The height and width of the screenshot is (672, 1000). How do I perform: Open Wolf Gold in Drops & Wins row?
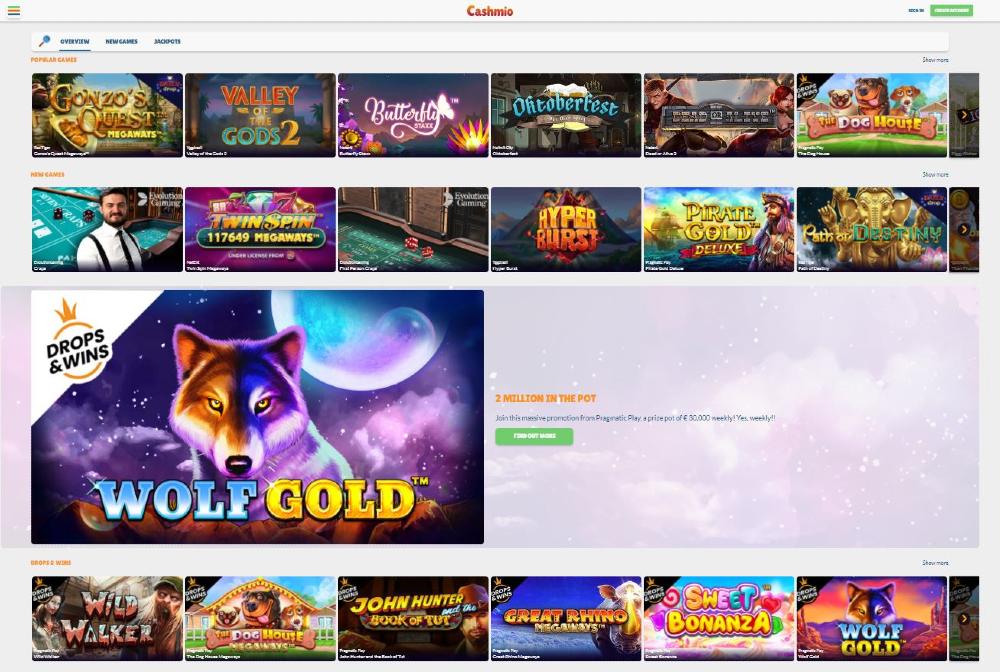tap(872, 618)
